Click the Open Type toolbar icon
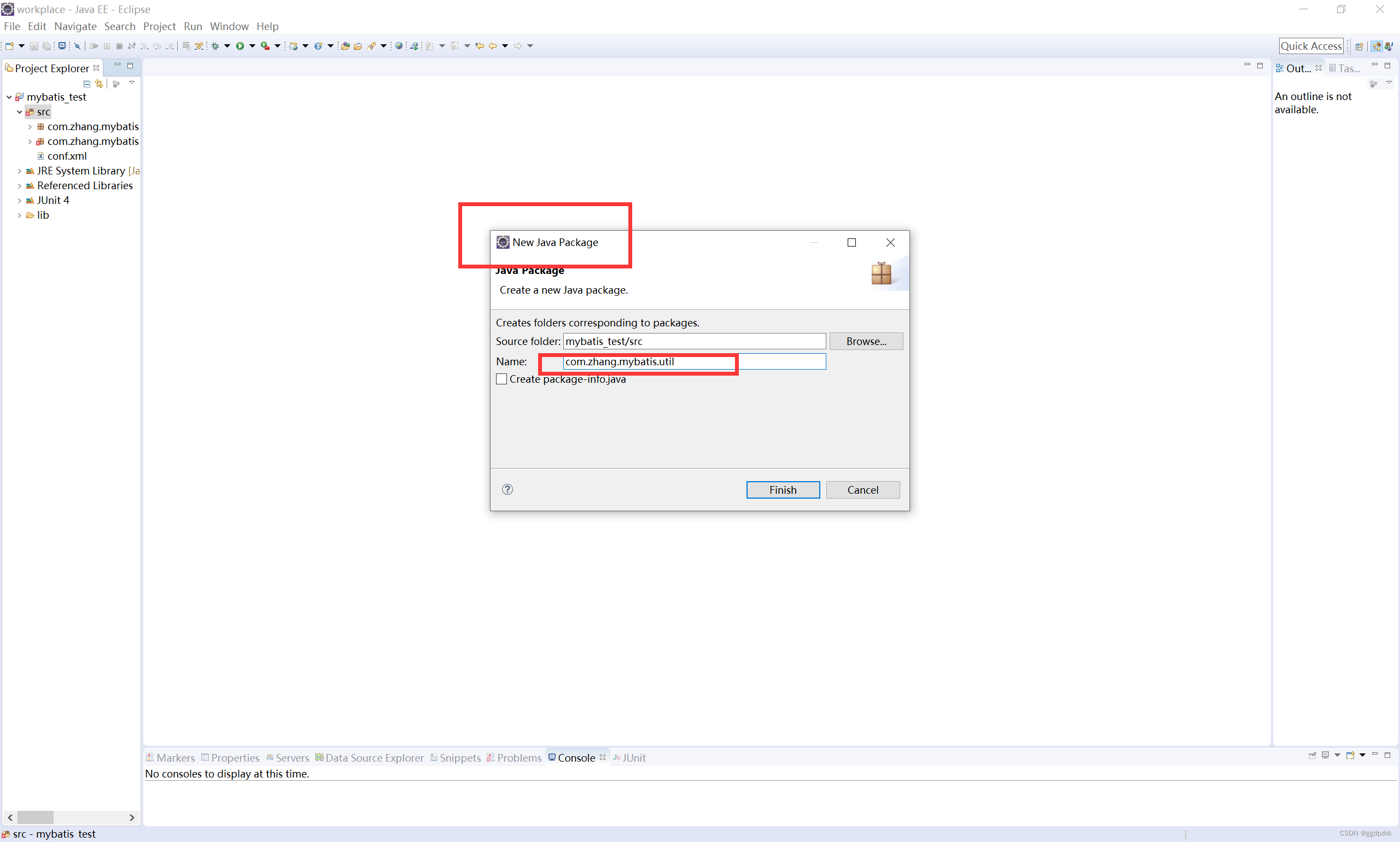1400x842 pixels. pos(345,46)
